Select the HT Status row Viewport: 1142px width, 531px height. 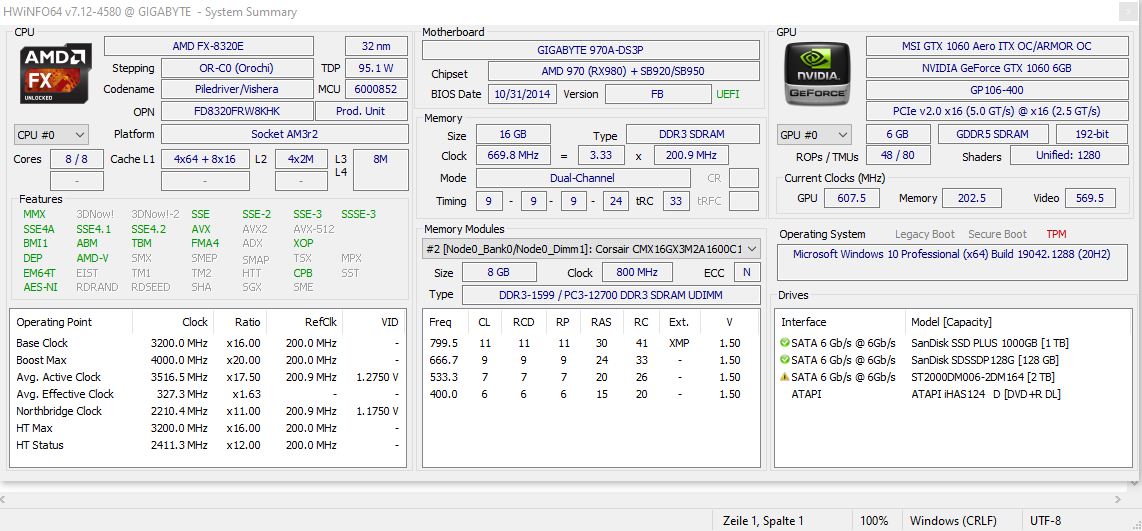[208, 445]
